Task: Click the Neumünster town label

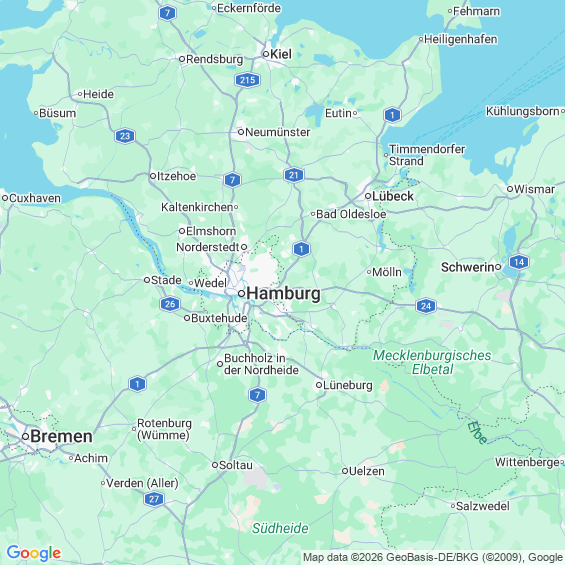Action: click(277, 132)
